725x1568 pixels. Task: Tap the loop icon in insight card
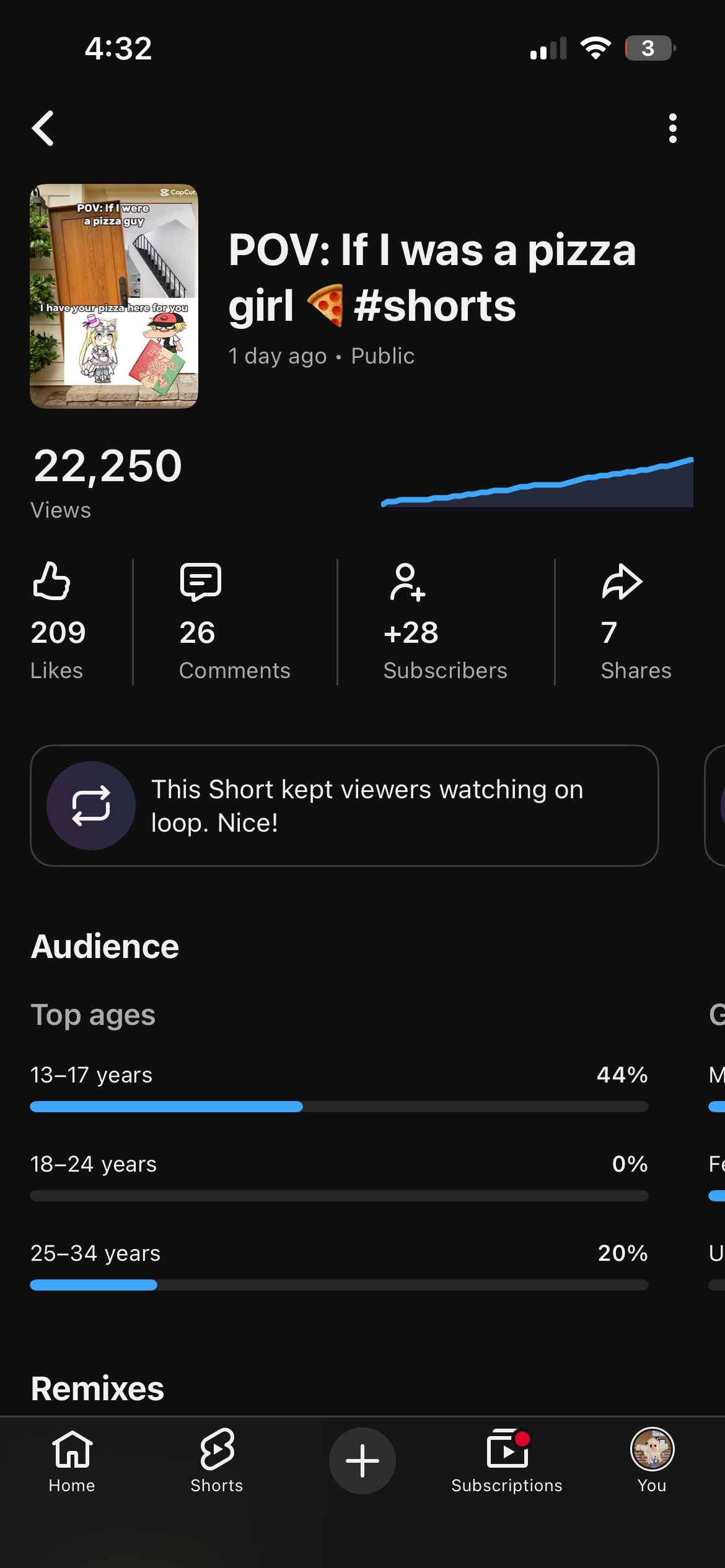[x=91, y=805]
